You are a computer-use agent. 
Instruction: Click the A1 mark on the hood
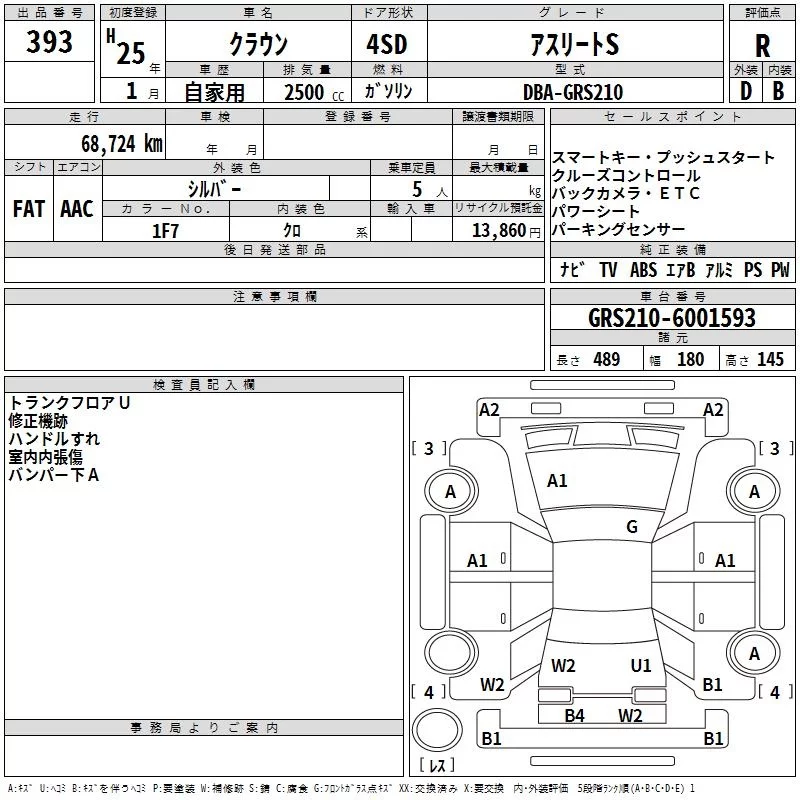(557, 481)
